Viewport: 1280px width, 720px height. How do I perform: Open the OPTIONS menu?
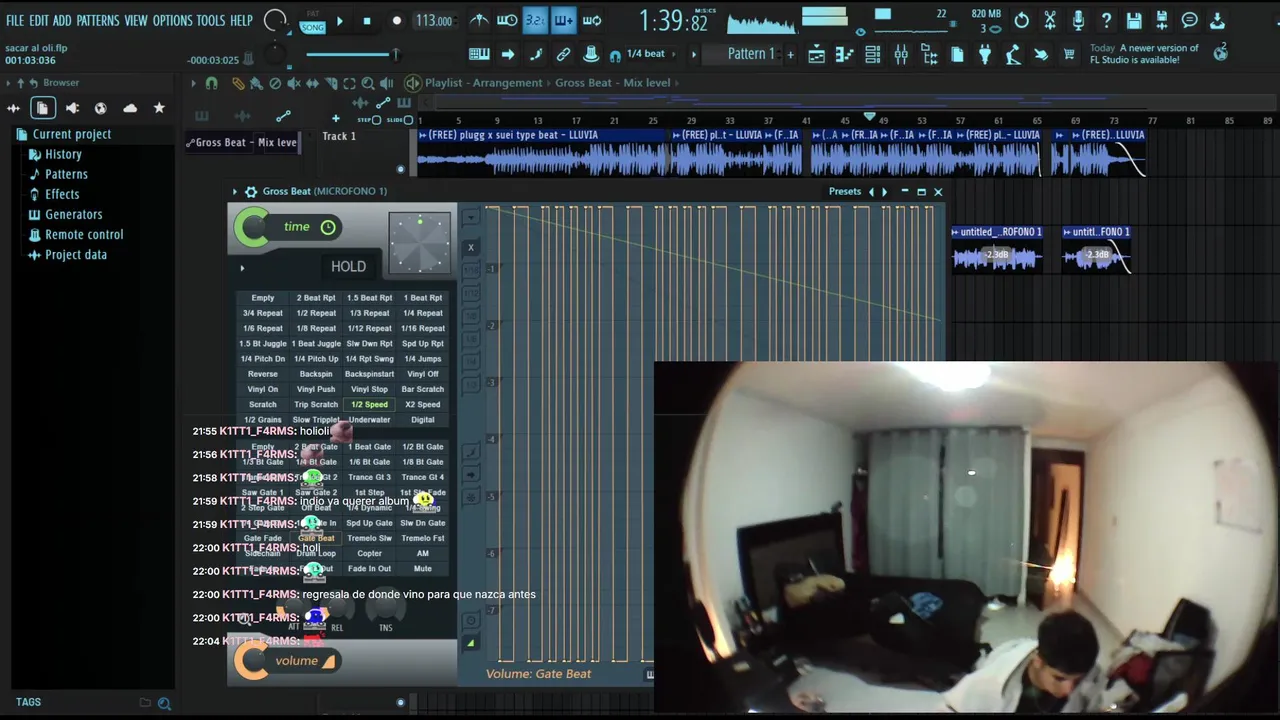pos(172,20)
